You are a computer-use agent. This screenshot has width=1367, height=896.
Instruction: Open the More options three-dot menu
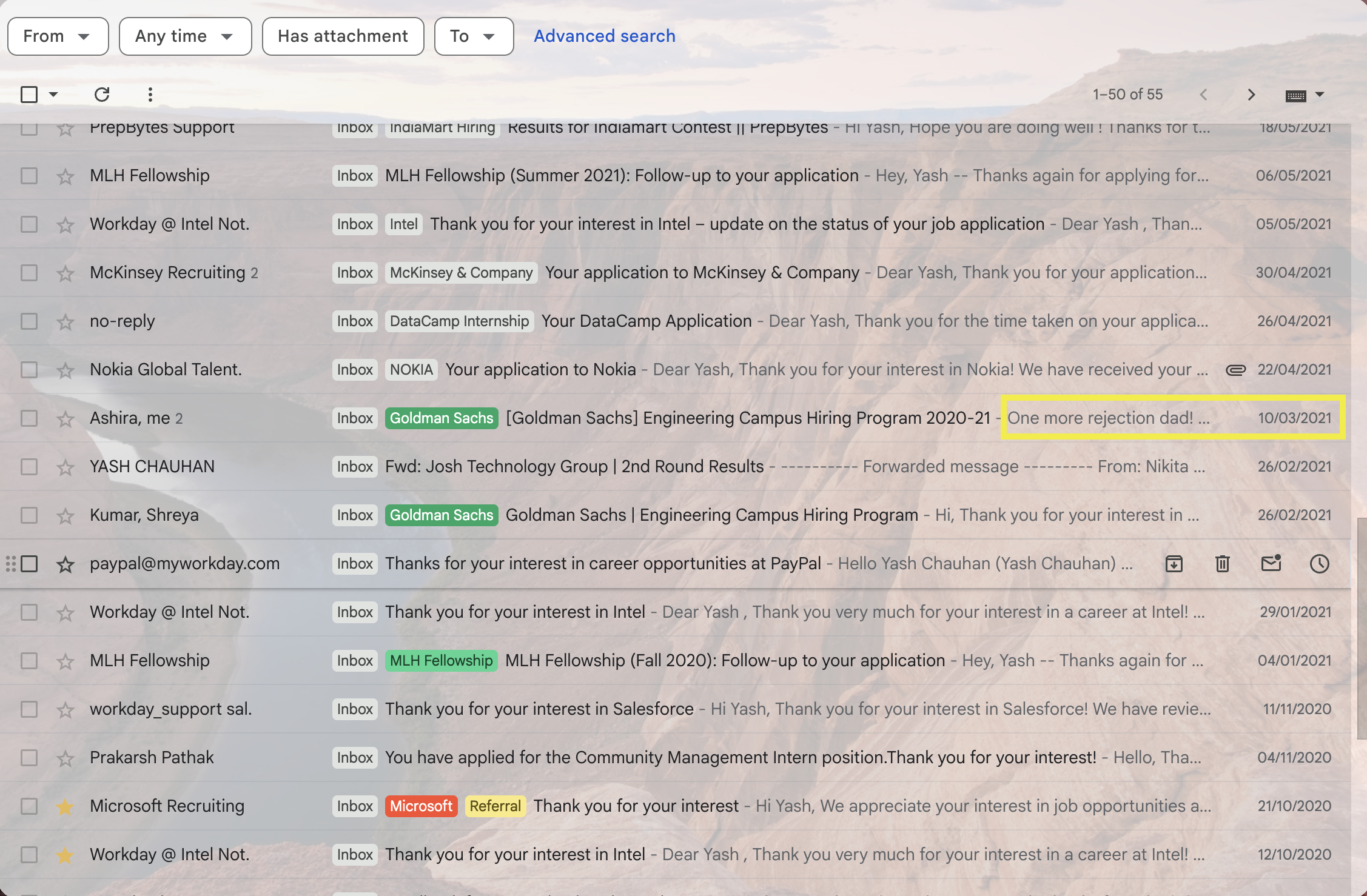point(150,95)
